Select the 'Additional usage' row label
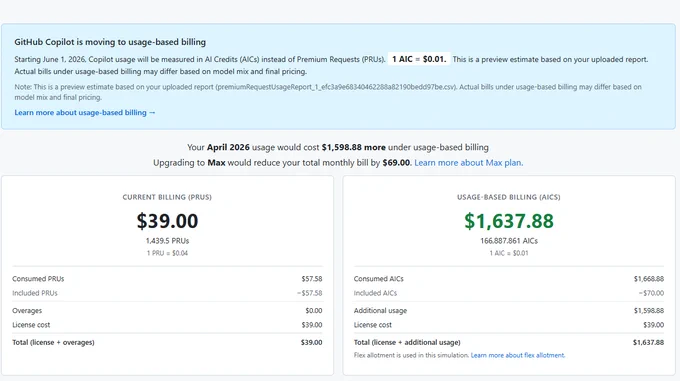The width and height of the screenshot is (680, 381). [380, 311]
